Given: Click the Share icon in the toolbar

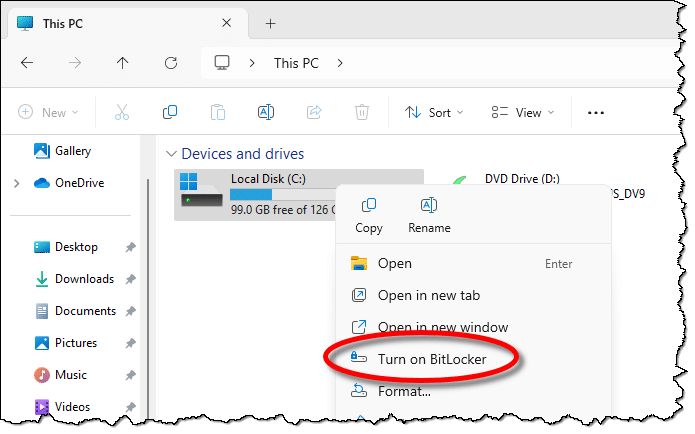Looking at the screenshot, I should coord(314,112).
